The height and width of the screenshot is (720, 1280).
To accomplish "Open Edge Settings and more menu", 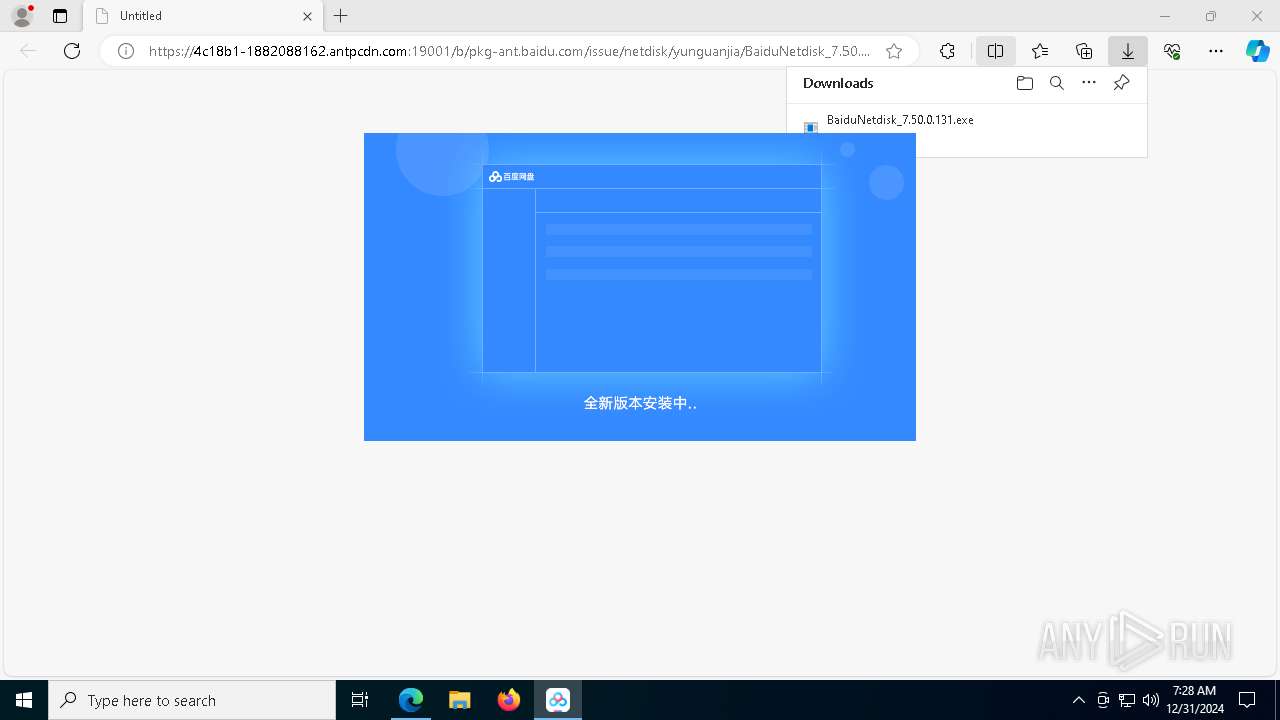I will [1216, 51].
